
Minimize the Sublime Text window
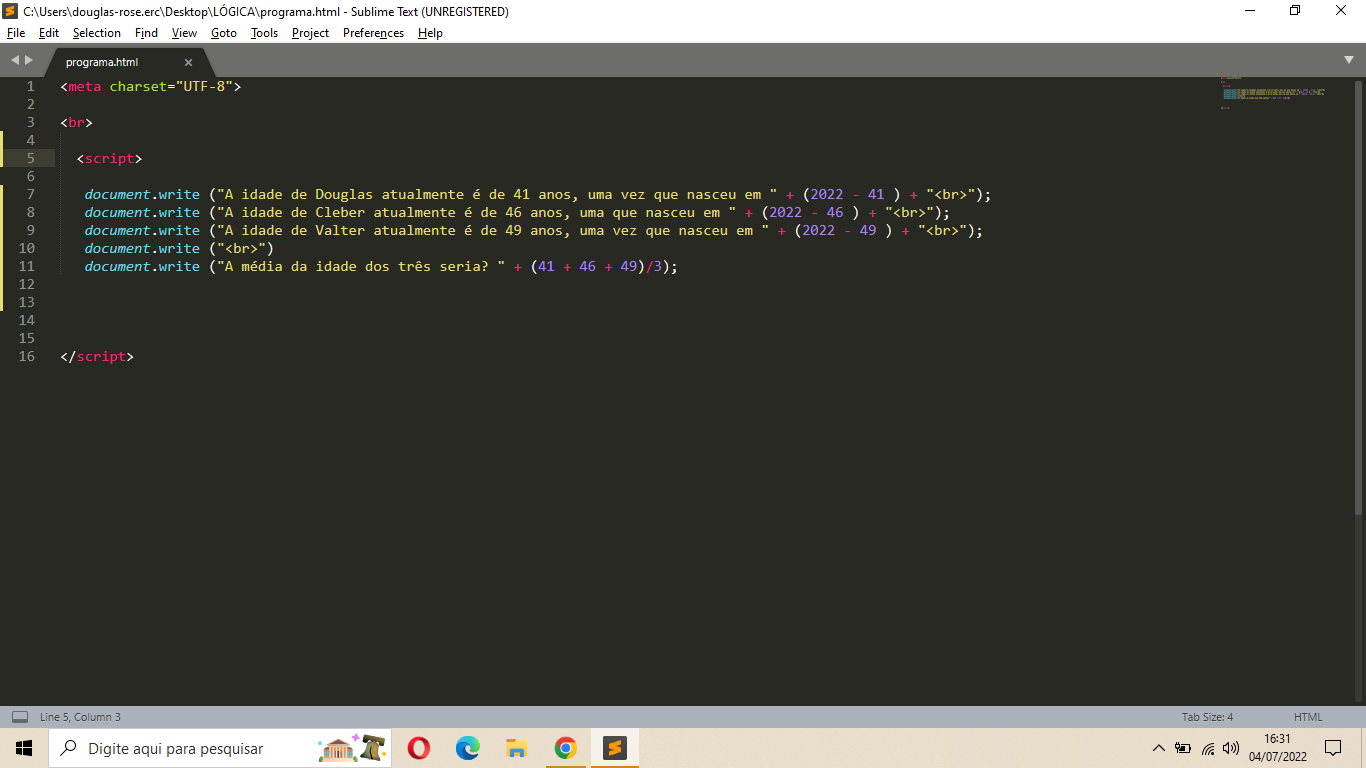[1250, 11]
